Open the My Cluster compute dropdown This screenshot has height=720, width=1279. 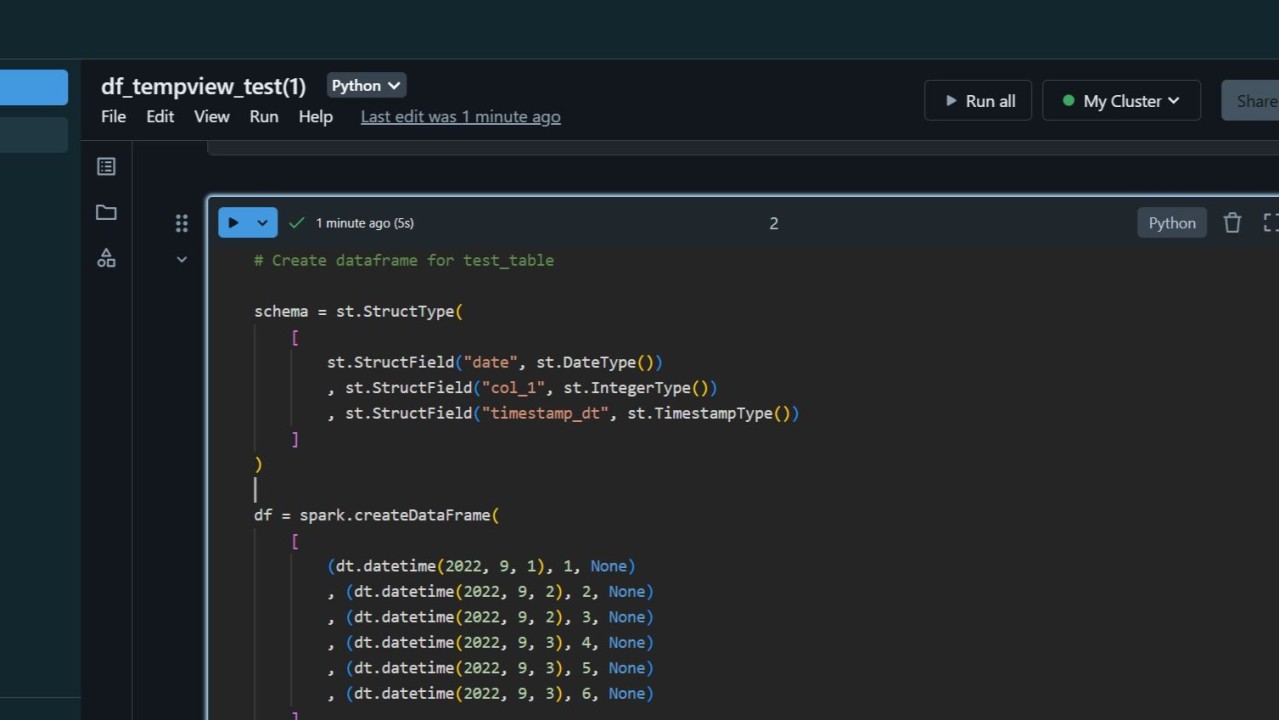[1121, 101]
